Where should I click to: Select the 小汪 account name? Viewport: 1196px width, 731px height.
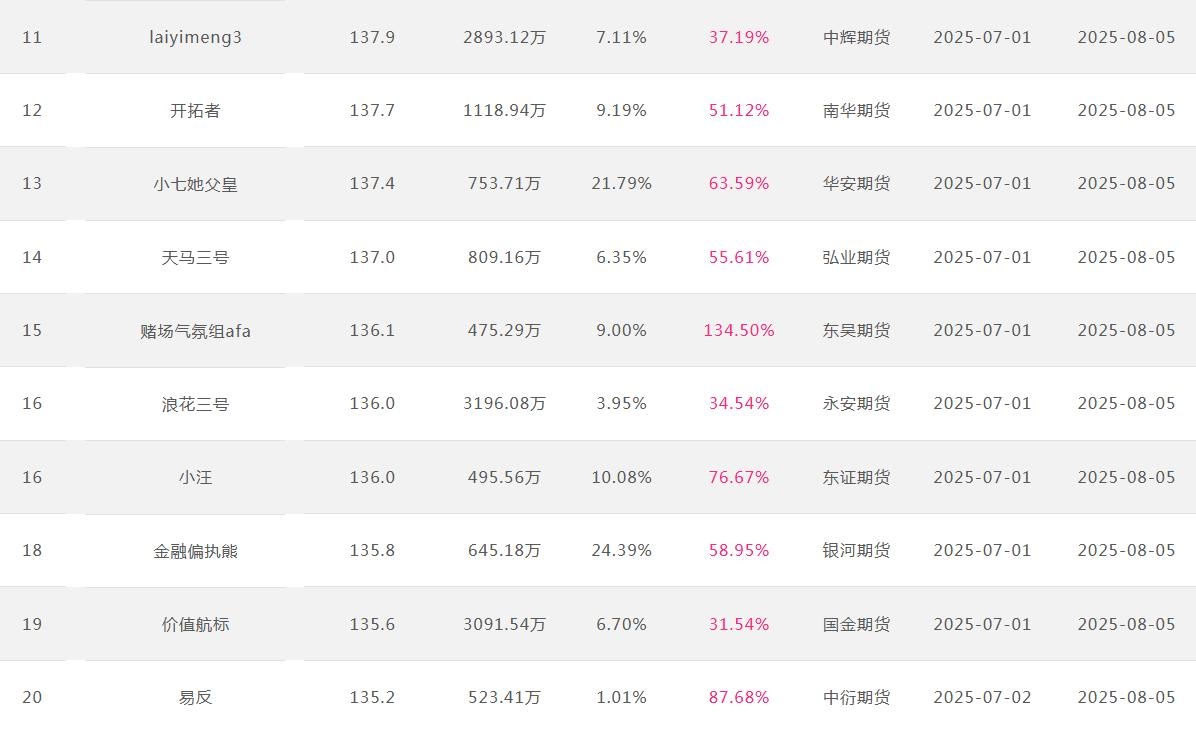click(x=195, y=477)
